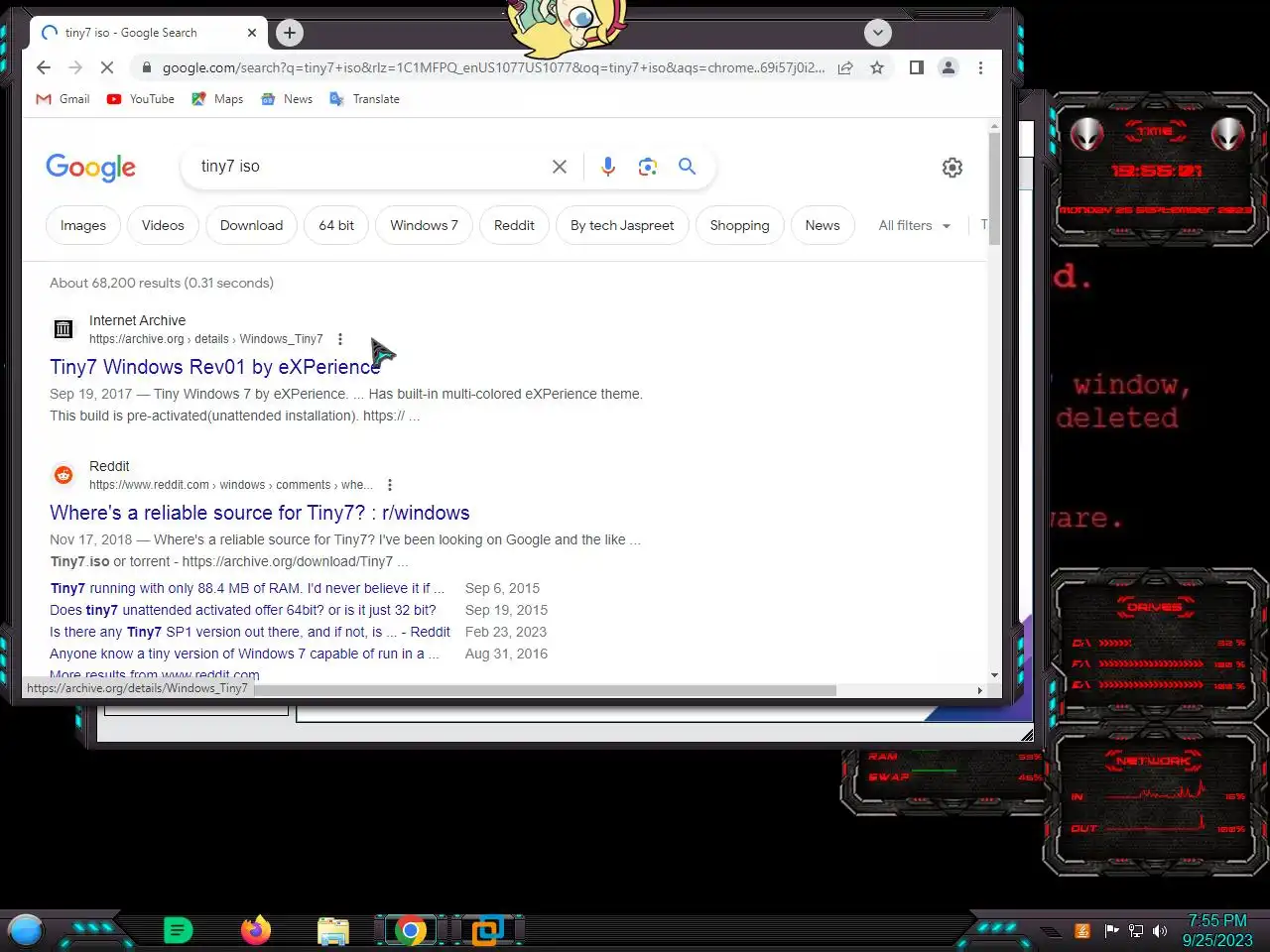Select the By tech Jaspreet chip

[622, 226]
